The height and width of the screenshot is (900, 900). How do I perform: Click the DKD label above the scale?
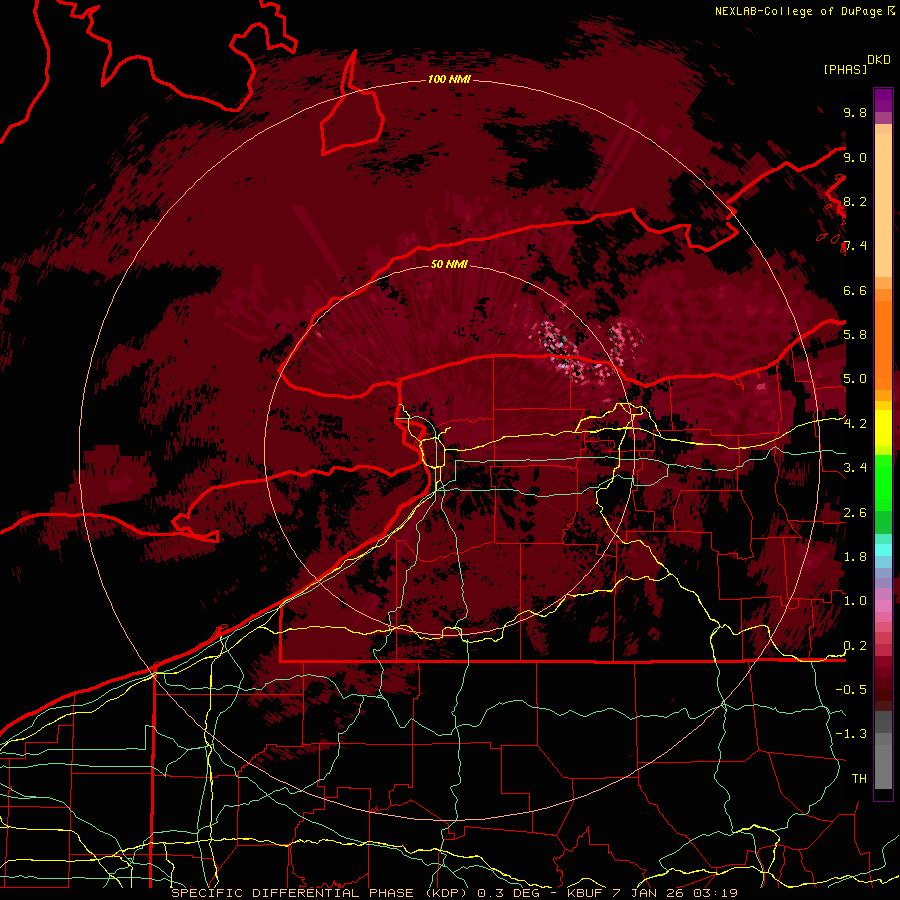tap(879, 60)
